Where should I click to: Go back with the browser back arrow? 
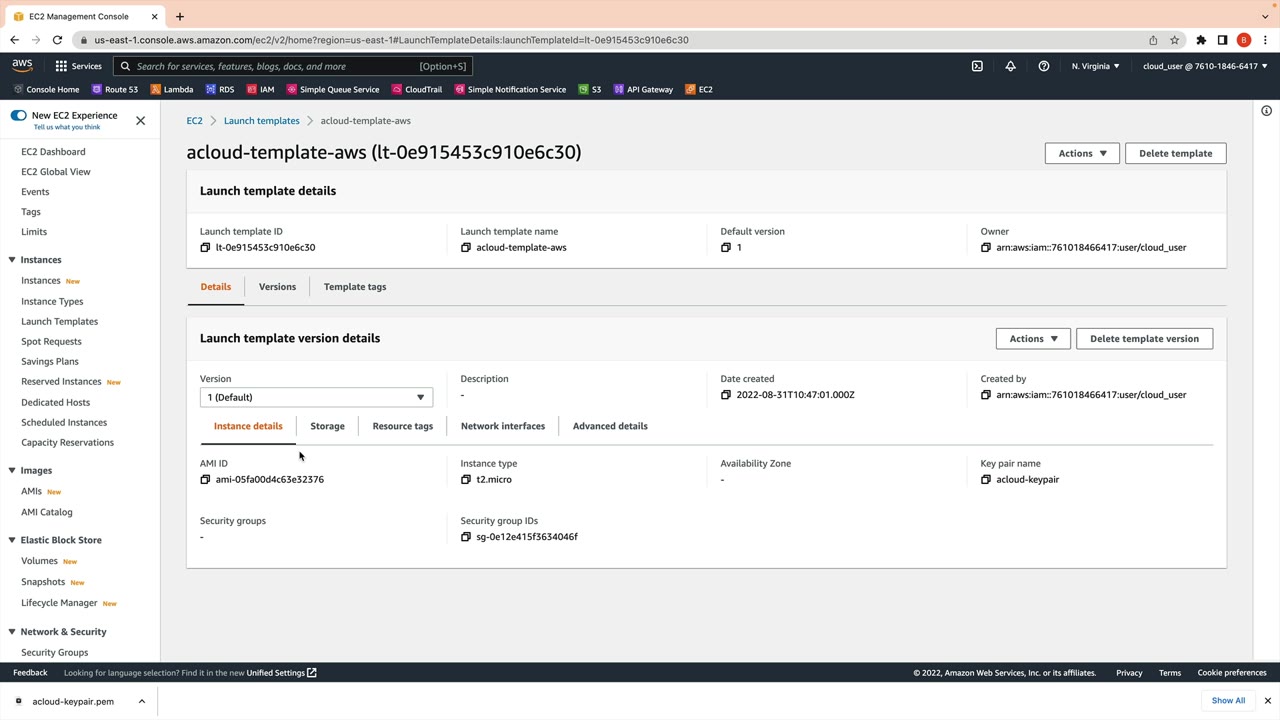click(14, 40)
